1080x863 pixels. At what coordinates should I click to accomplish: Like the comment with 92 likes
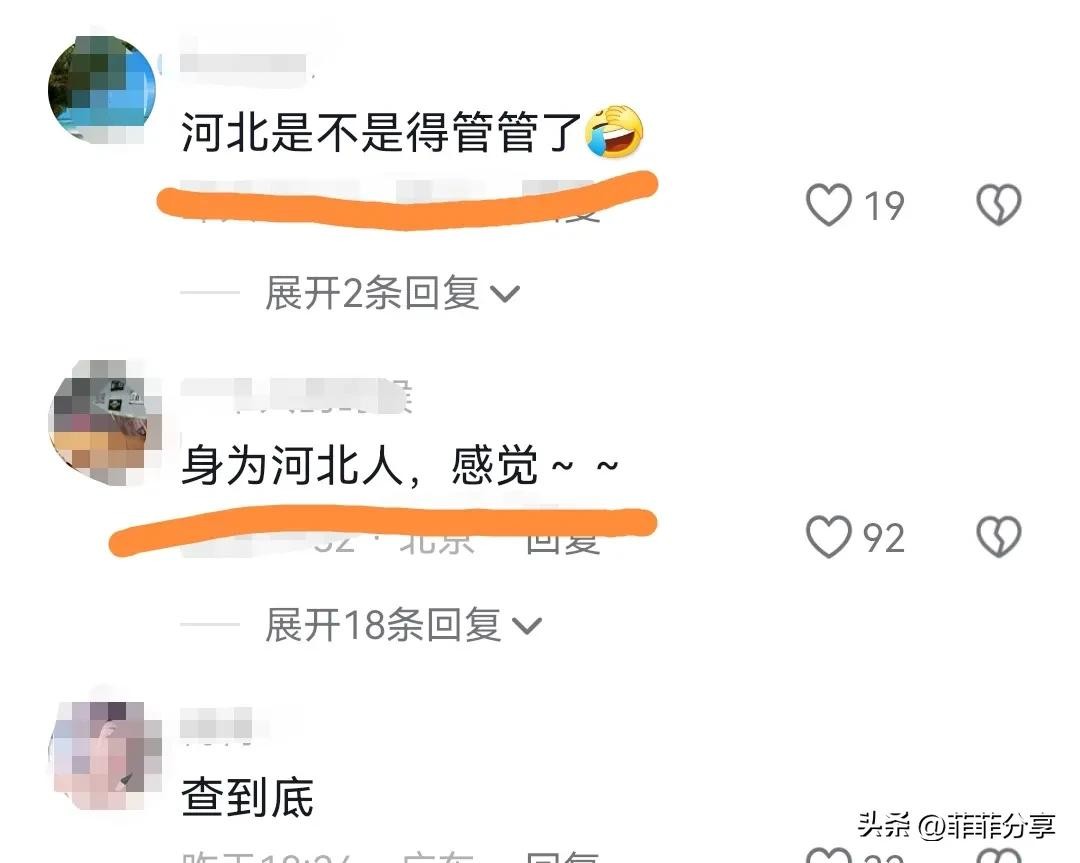829,537
